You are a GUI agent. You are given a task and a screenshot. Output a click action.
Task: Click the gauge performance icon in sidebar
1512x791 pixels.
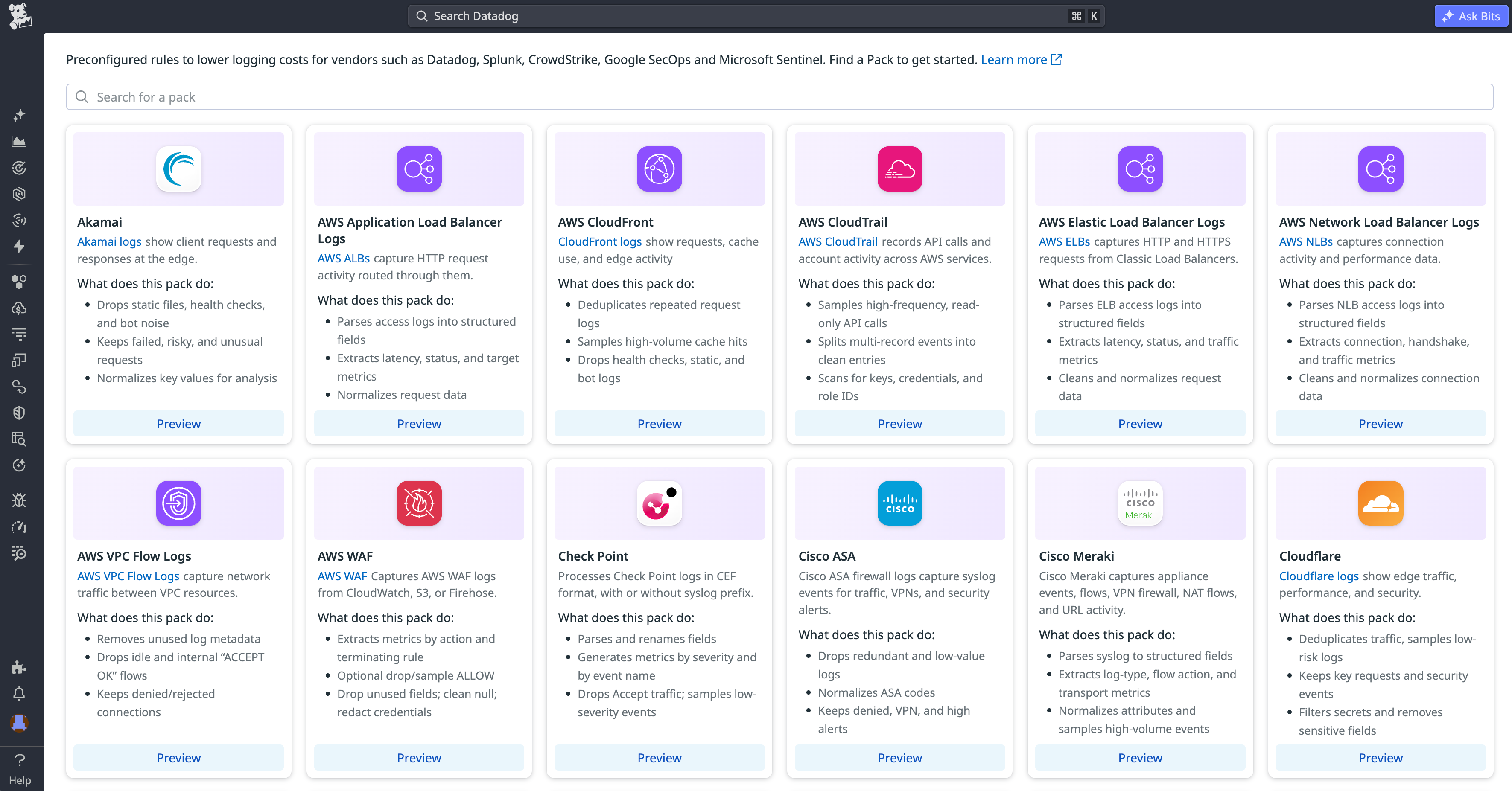coord(19,526)
